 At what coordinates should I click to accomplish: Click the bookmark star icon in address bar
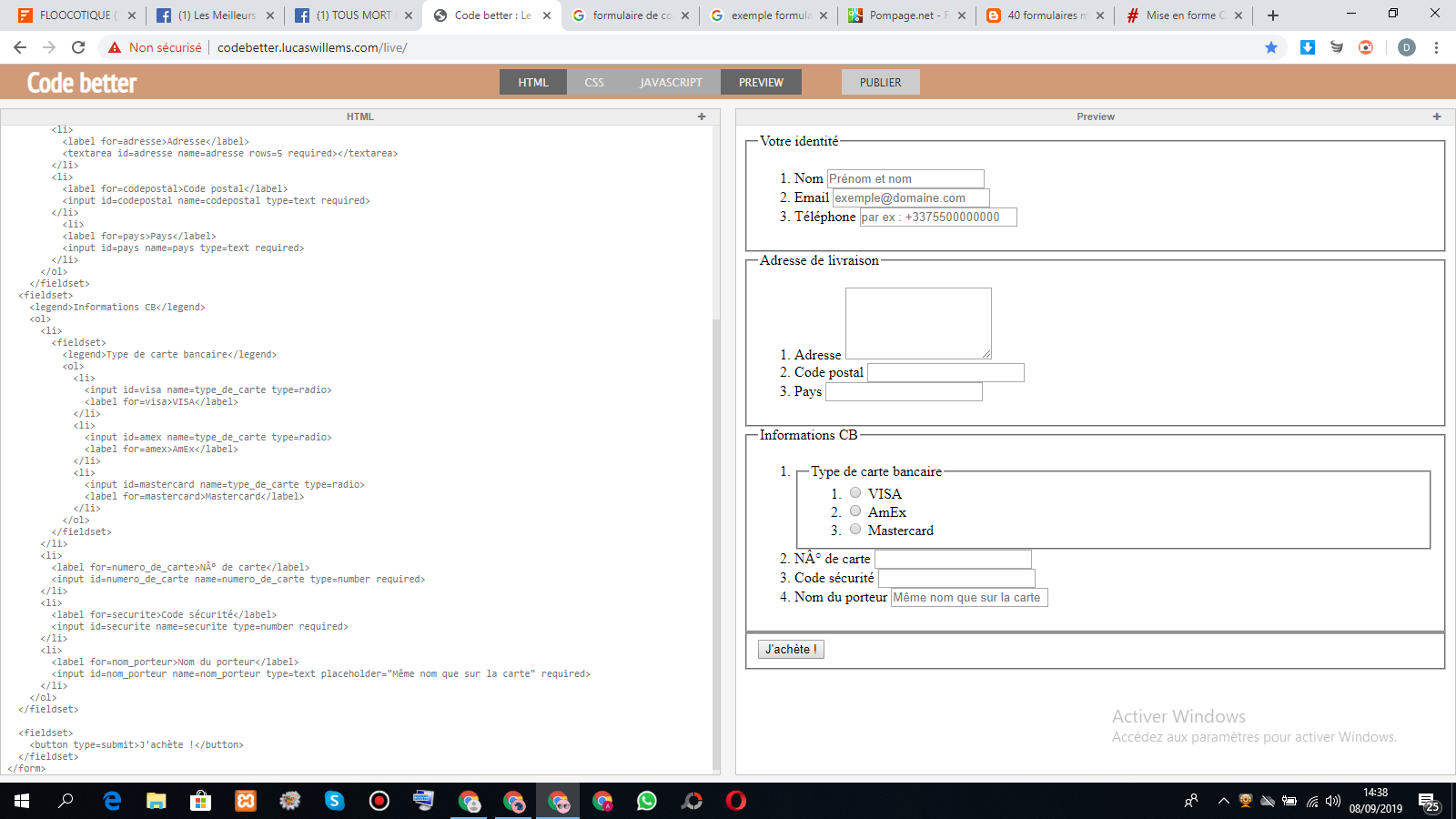pos(1271,47)
